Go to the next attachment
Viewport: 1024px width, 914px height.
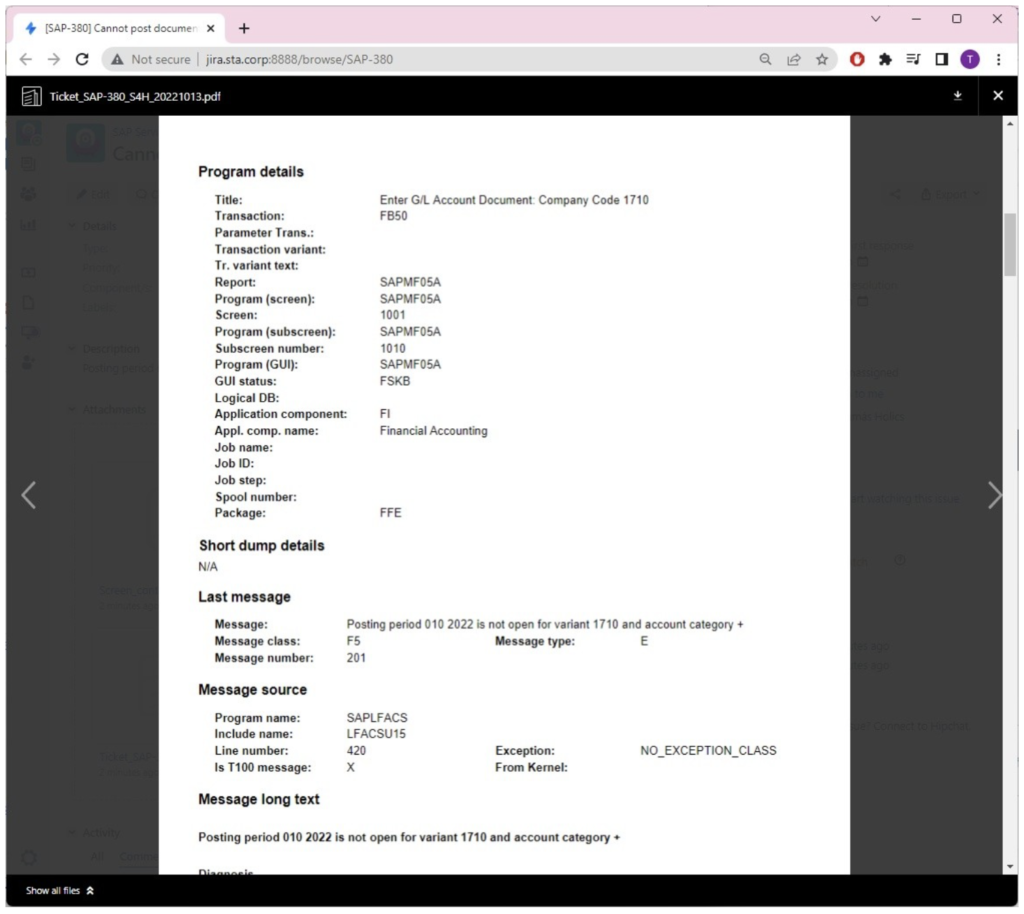tap(994, 495)
